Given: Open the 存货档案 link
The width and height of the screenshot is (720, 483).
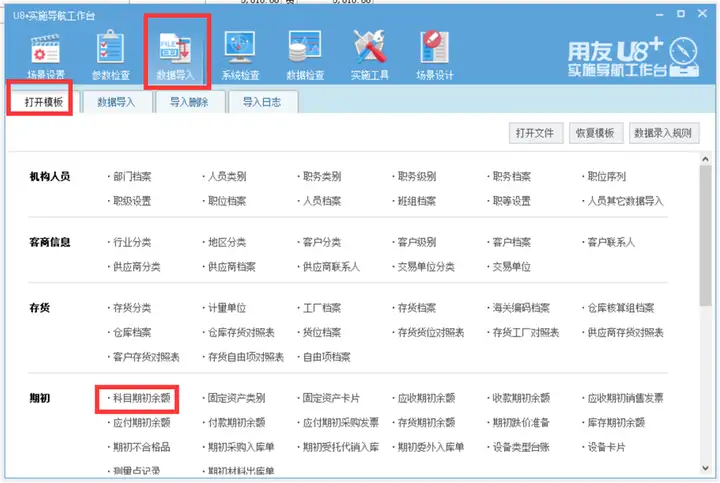Looking at the screenshot, I should click(x=417, y=308).
